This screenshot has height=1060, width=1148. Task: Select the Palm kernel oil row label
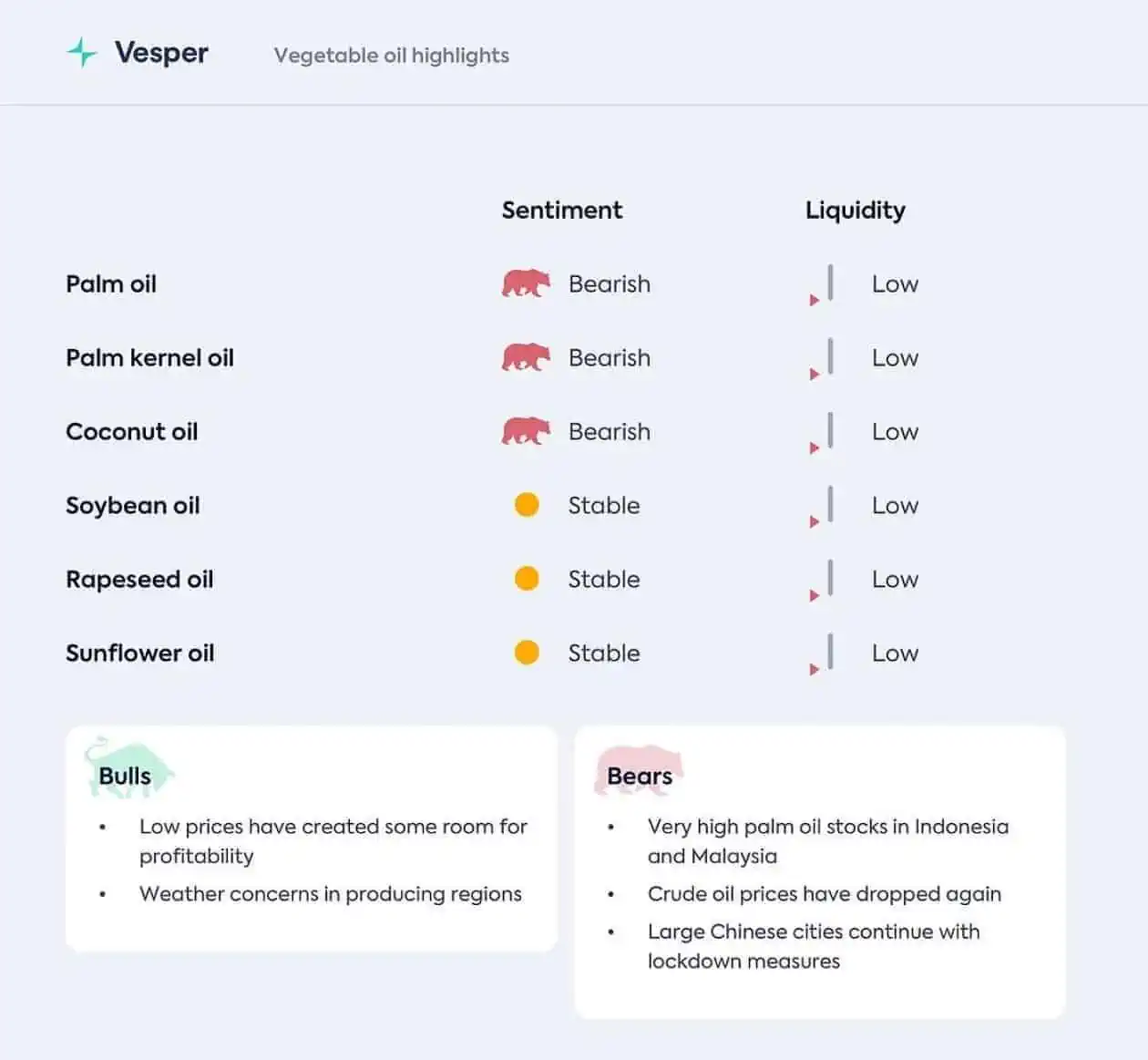pyautogui.click(x=149, y=357)
